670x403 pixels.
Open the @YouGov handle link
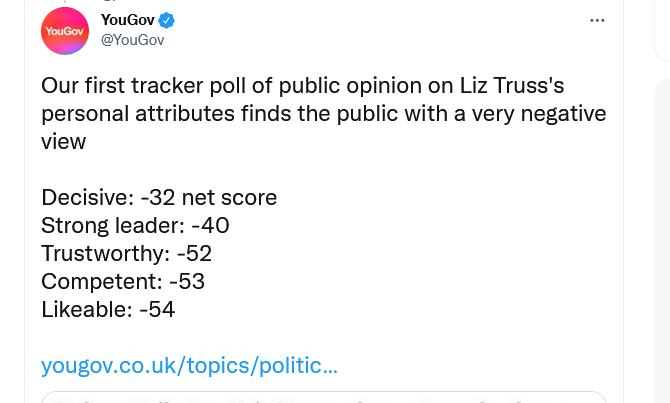[132, 40]
